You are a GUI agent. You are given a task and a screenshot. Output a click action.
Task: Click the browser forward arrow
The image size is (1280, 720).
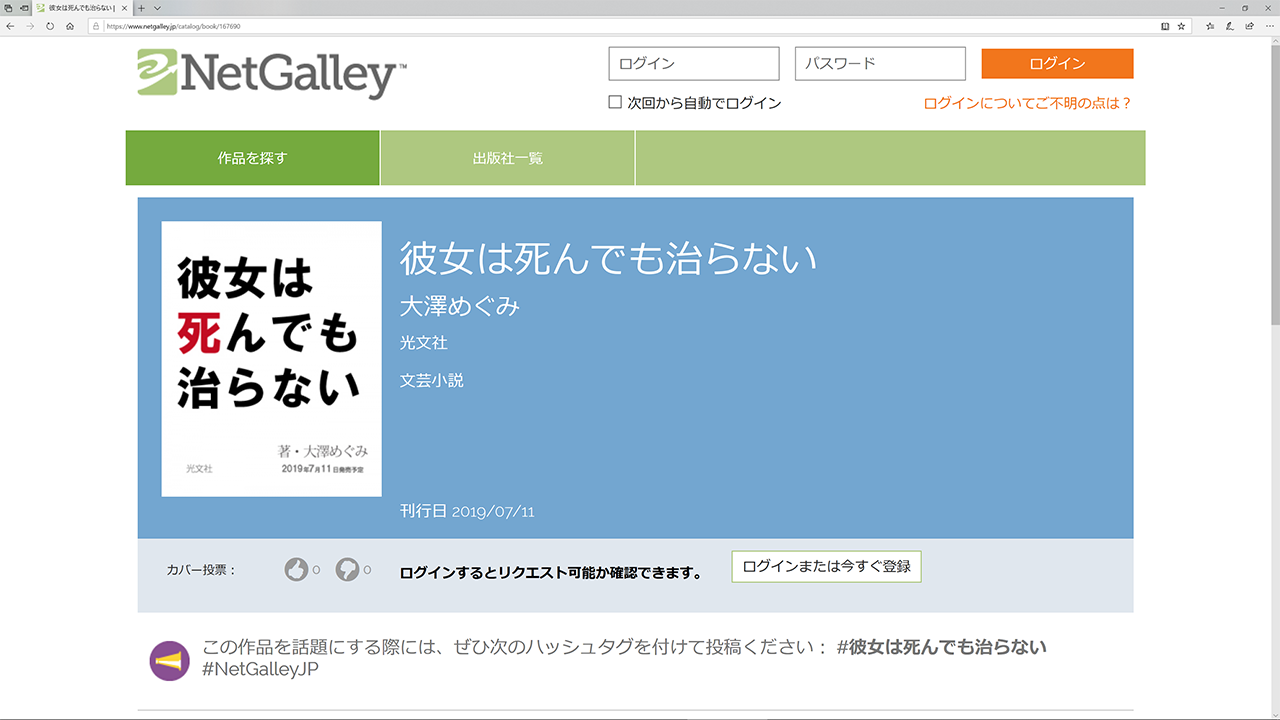[30, 26]
